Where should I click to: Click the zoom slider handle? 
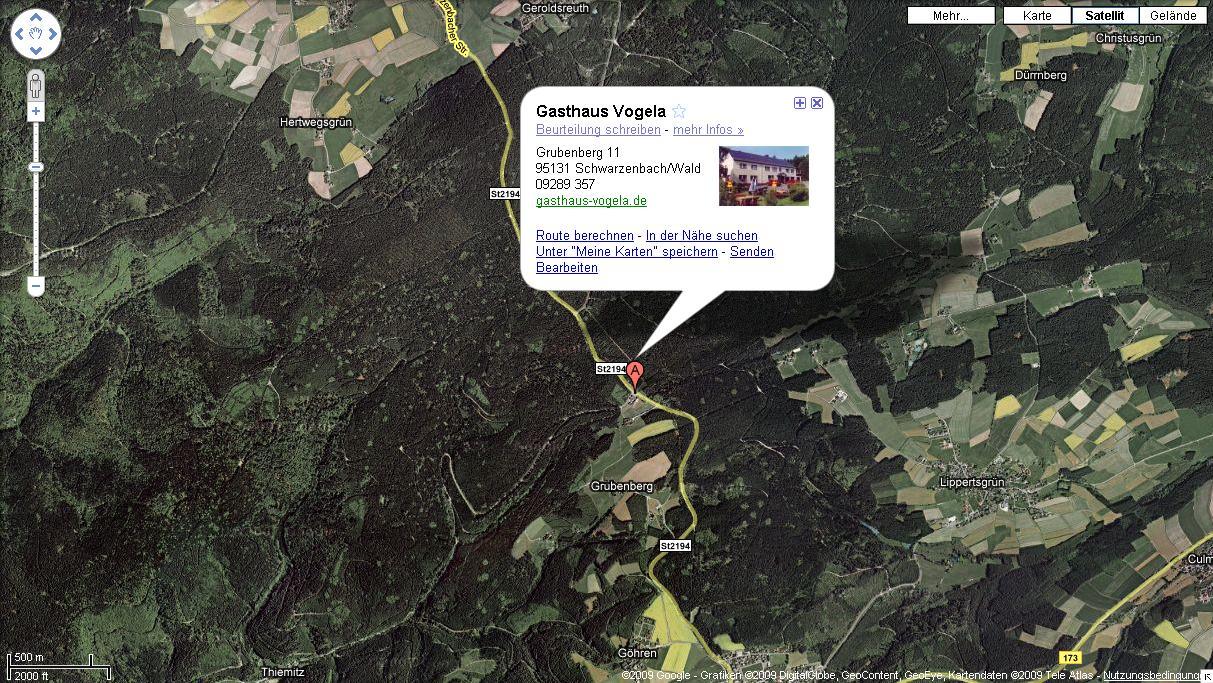36,166
